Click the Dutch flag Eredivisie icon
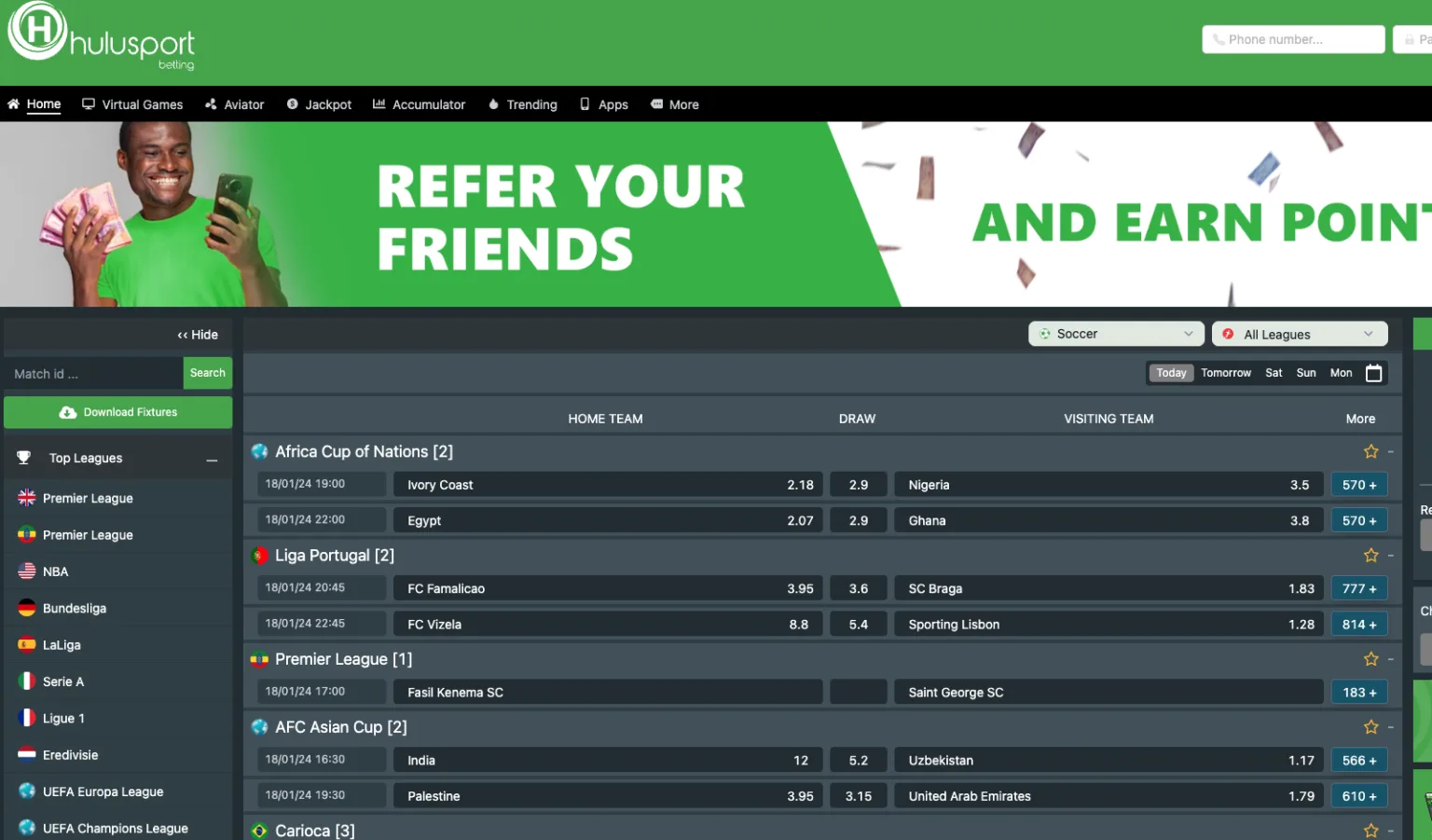 click(27, 754)
